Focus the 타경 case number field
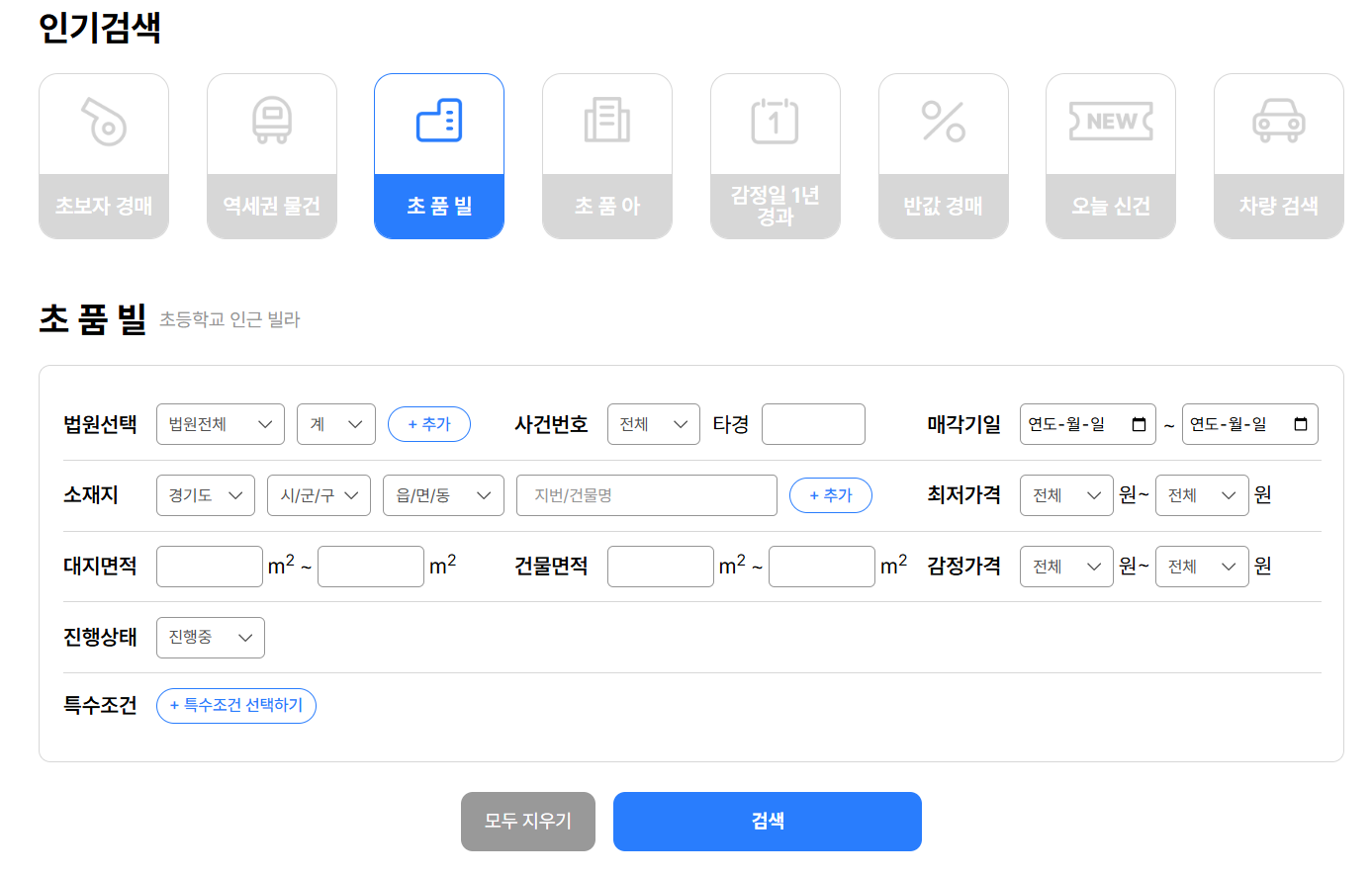1372x876 pixels. [813, 424]
